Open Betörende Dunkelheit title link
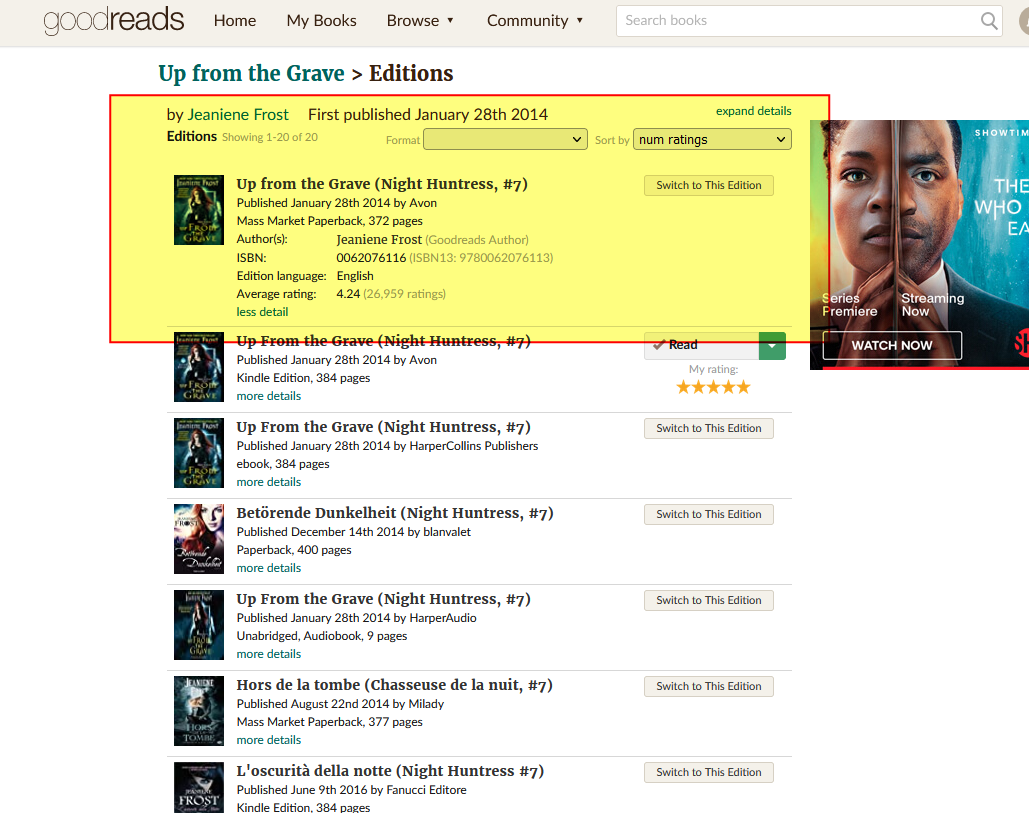Screen dimensions: 1029x813 tap(395, 512)
